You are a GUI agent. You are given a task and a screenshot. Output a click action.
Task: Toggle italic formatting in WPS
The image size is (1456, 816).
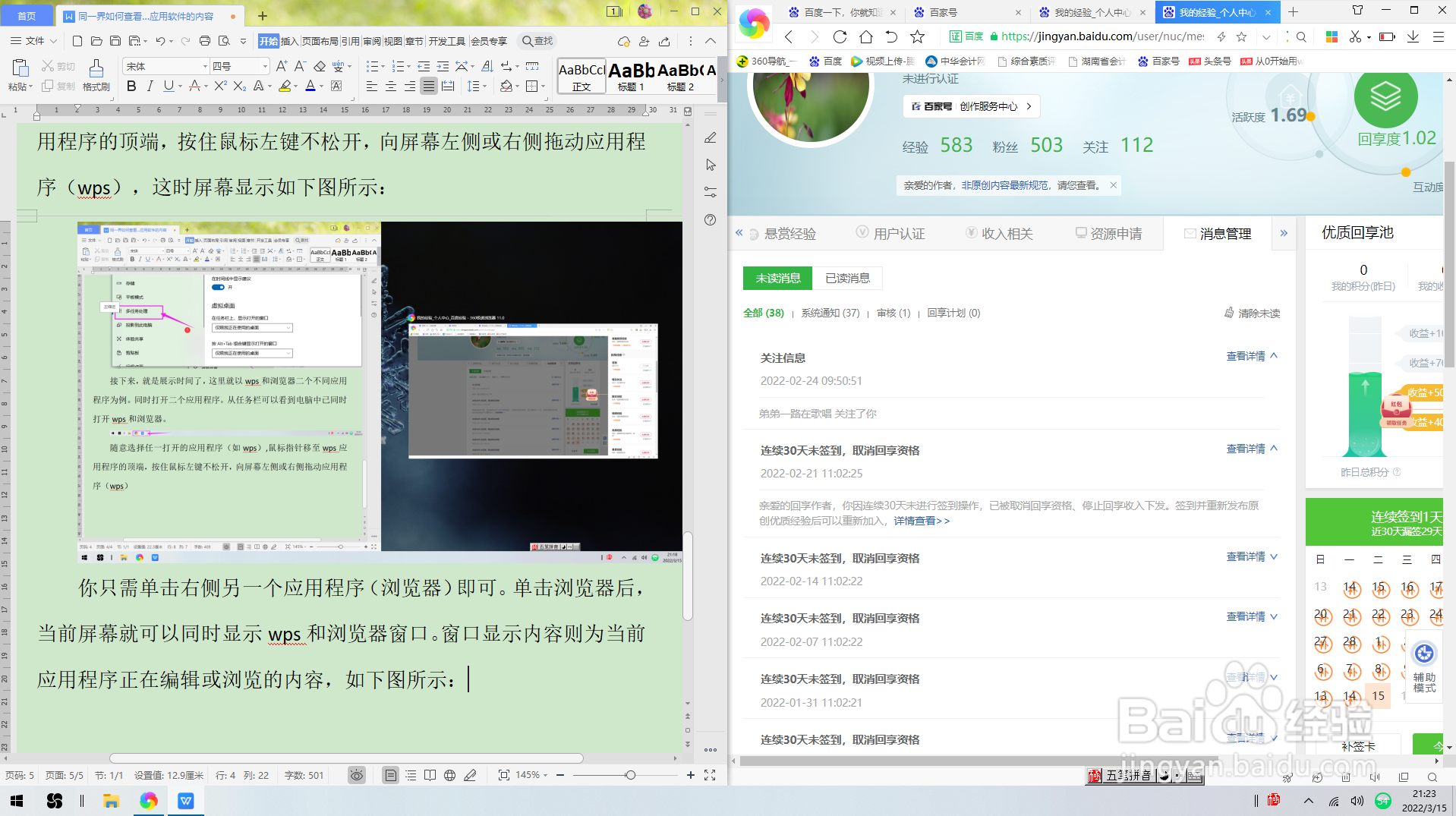(x=150, y=87)
